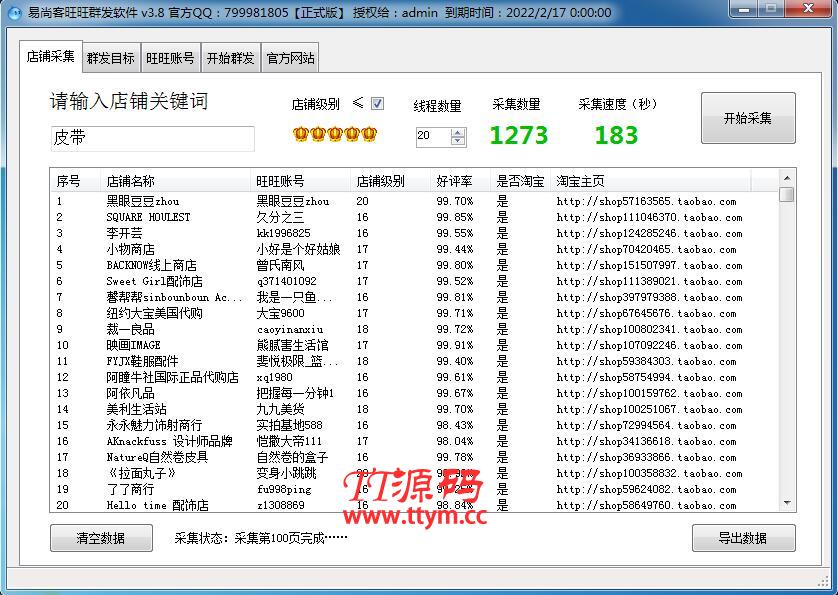Image resolution: width=838 pixels, height=595 pixels.
Task: Click collected count 1273
Action: [x=518, y=135]
